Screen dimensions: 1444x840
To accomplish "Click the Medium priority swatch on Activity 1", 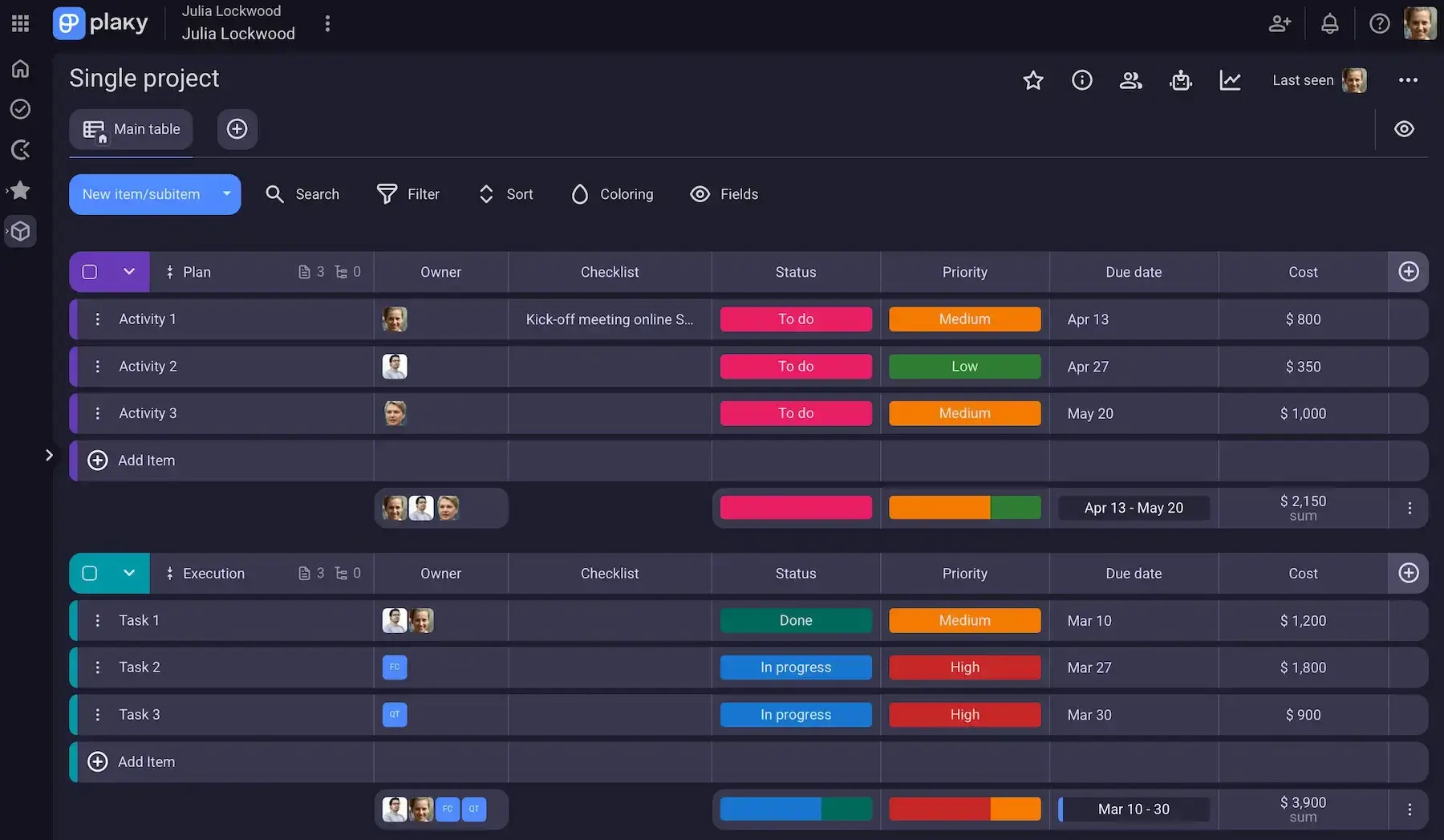I will (964, 319).
